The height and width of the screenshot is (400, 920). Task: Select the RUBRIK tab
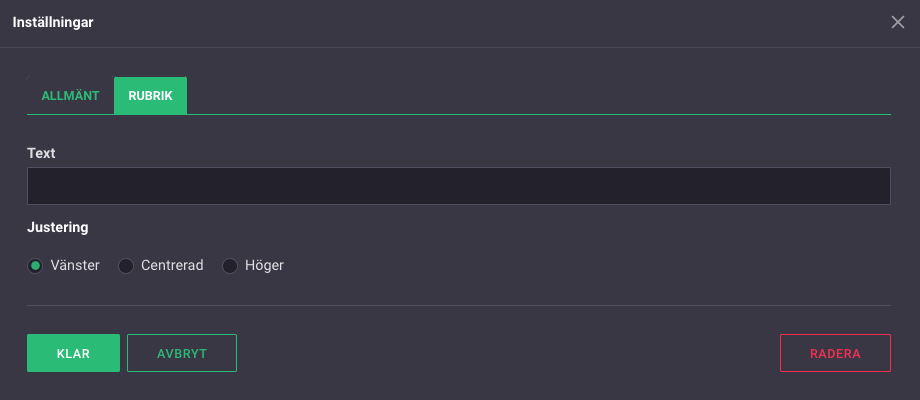click(x=150, y=96)
